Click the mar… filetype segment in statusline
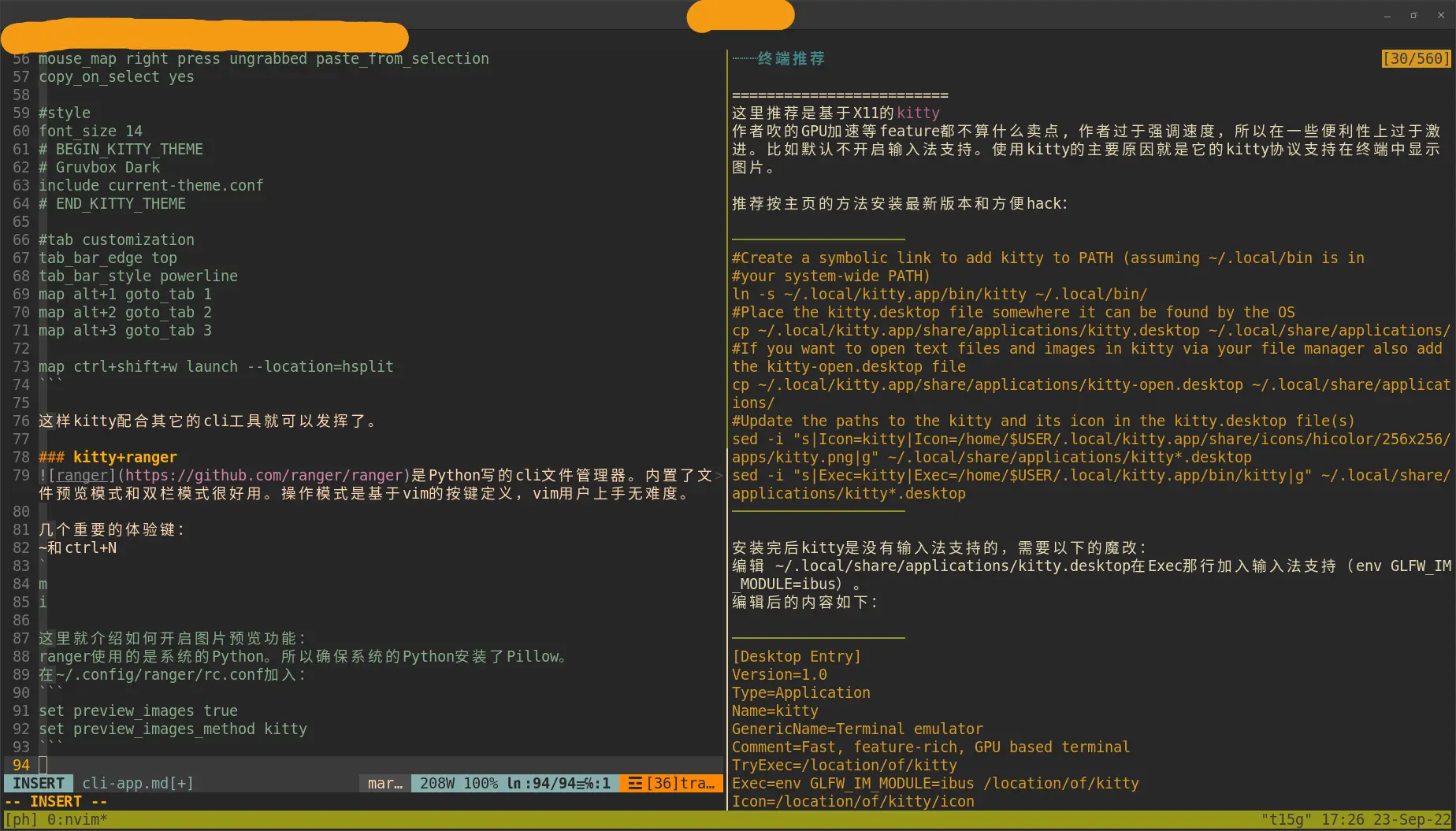The width and height of the screenshot is (1456, 831). [385, 783]
